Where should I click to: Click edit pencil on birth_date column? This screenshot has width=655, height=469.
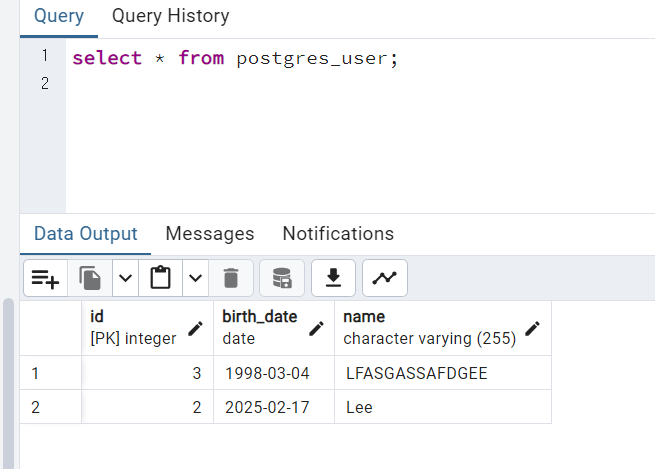(317, 328)
